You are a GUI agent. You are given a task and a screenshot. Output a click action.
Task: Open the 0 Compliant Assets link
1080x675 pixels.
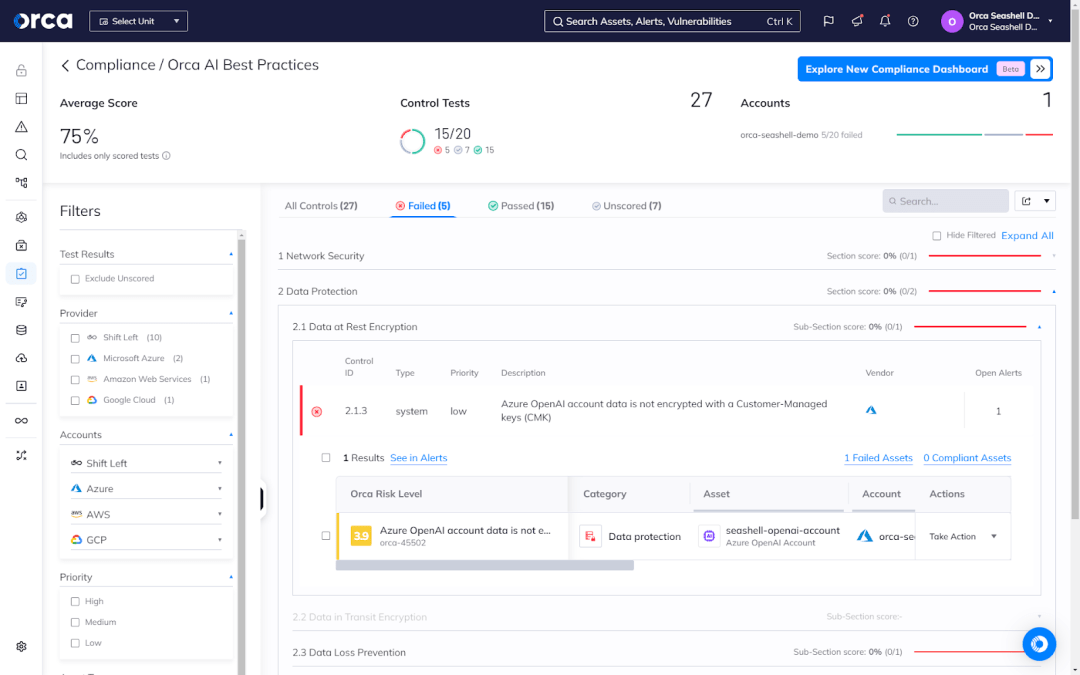point(967,458)
